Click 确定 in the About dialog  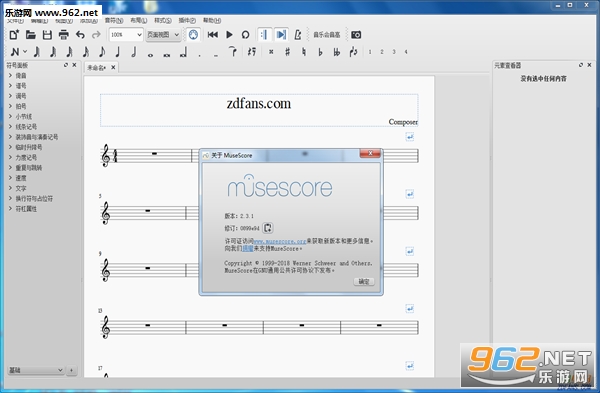coord(364,282)
